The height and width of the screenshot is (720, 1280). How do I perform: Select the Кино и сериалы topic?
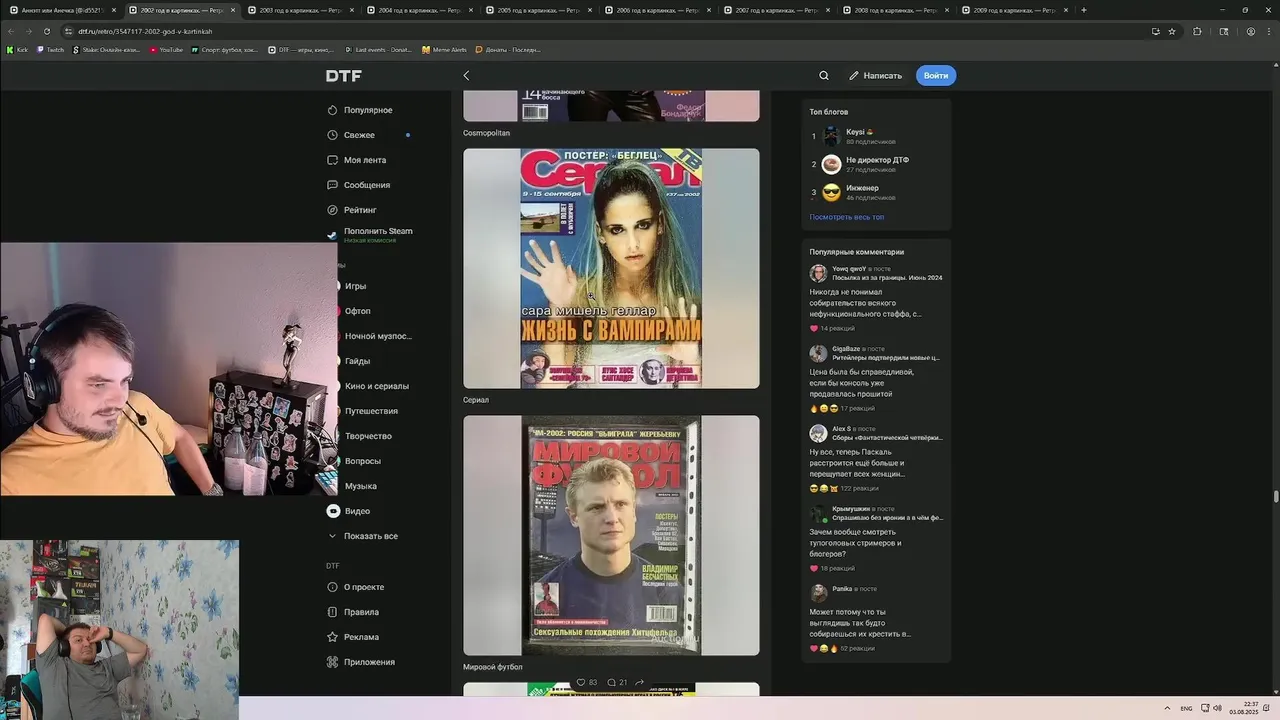coord(376,386)
